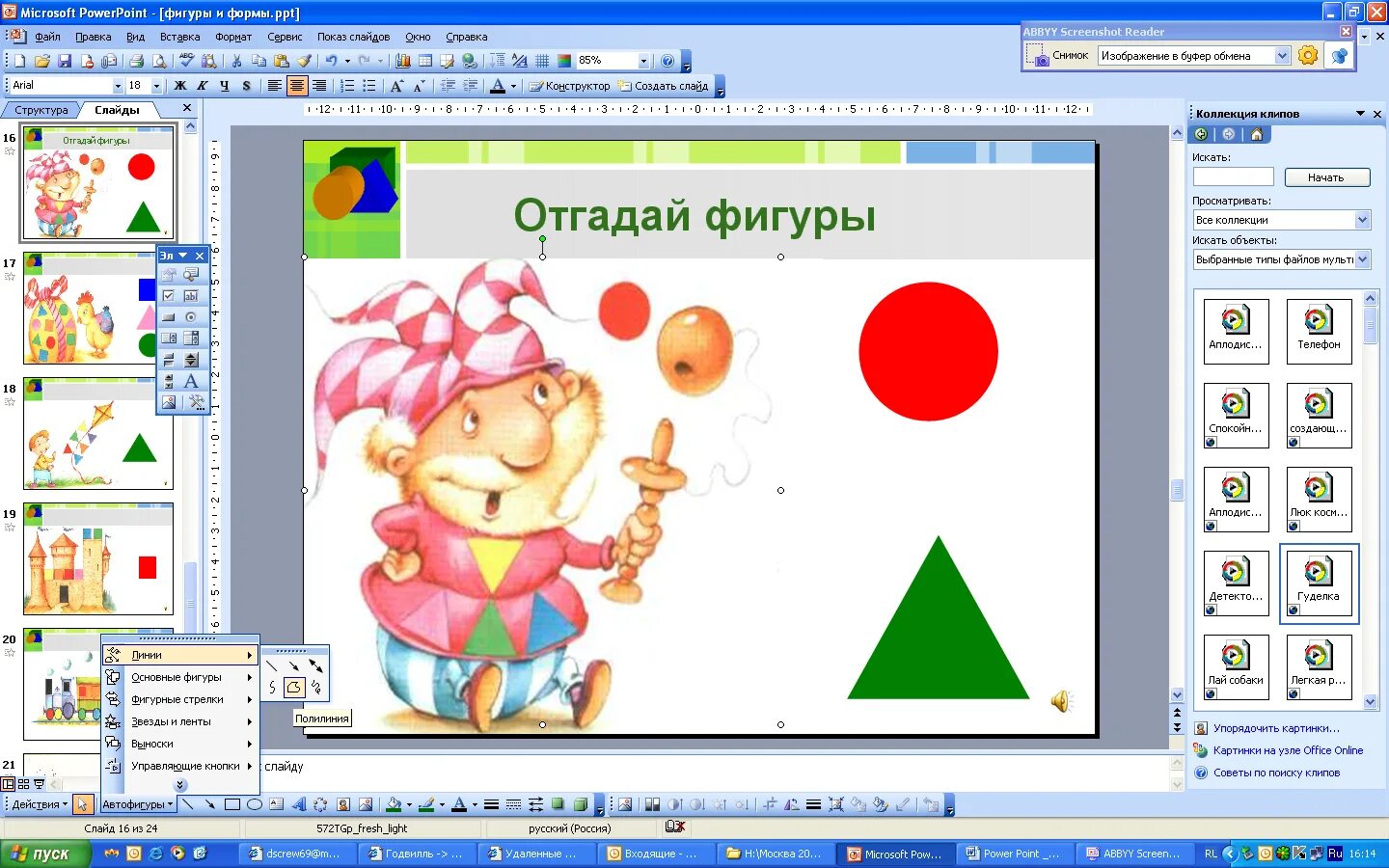1389x868 pixels.
Task: Apply numbered list formatting
Action: pos(347,86)
